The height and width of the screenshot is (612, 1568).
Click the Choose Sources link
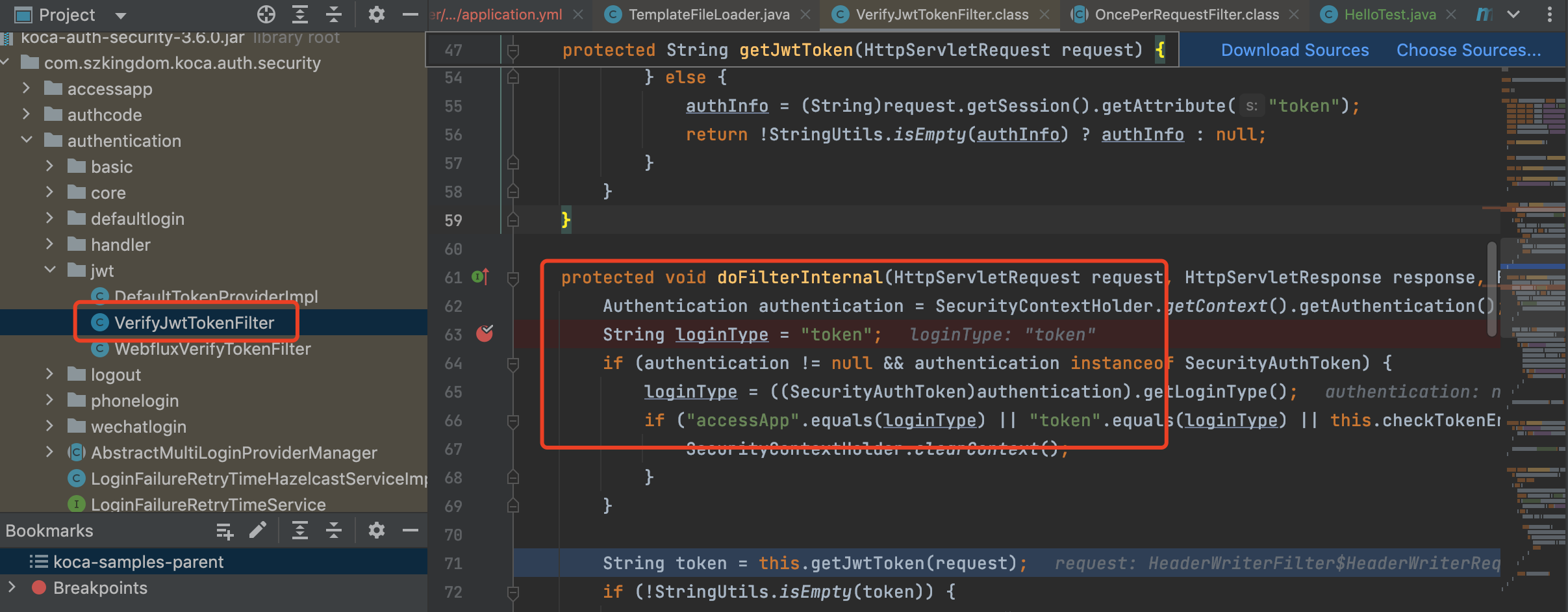click(1468, 50)
